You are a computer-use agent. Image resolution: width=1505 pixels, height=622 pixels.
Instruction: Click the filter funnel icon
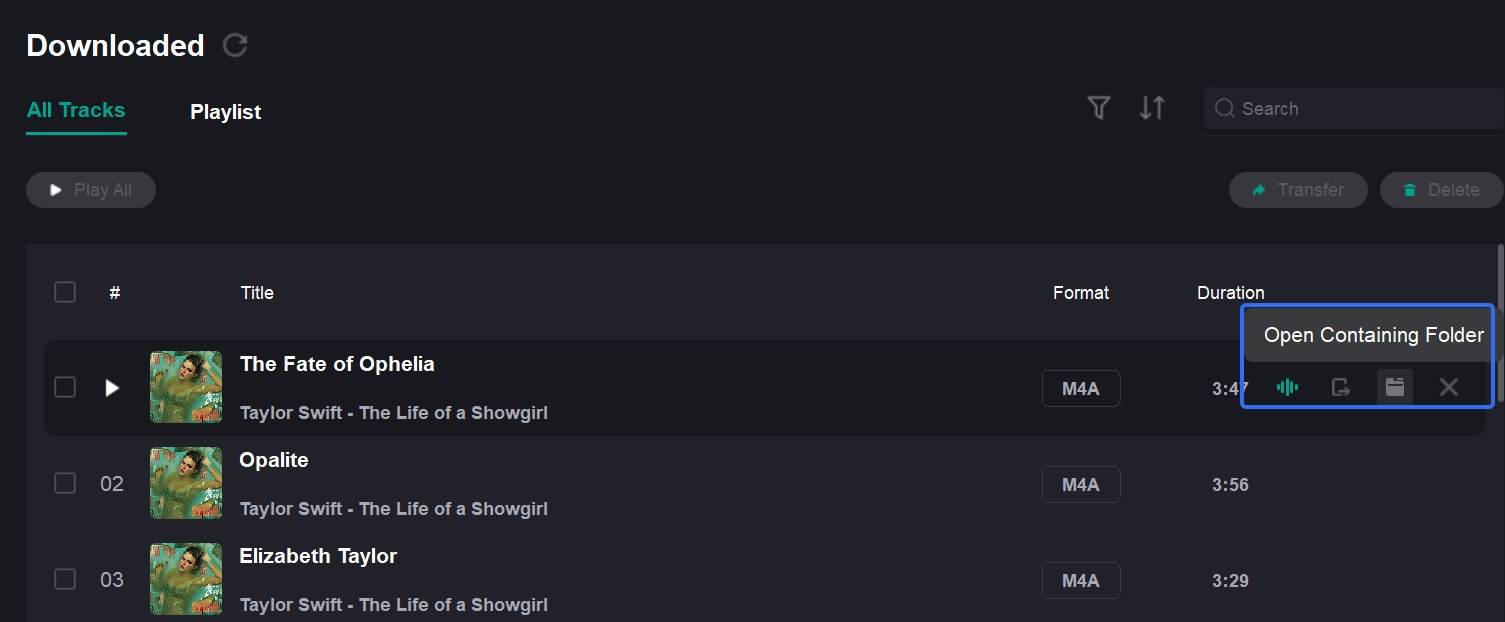(x=1098, y=107)
